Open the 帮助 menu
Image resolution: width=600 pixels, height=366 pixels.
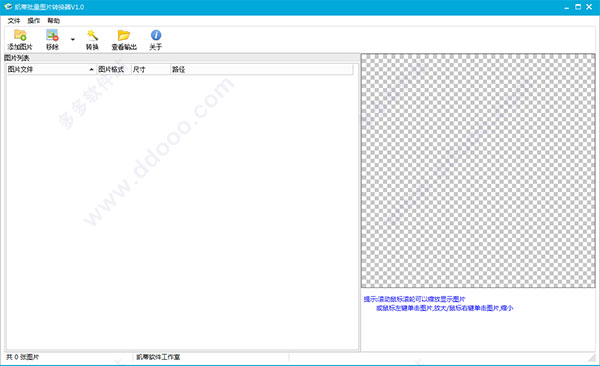(54, 21)
